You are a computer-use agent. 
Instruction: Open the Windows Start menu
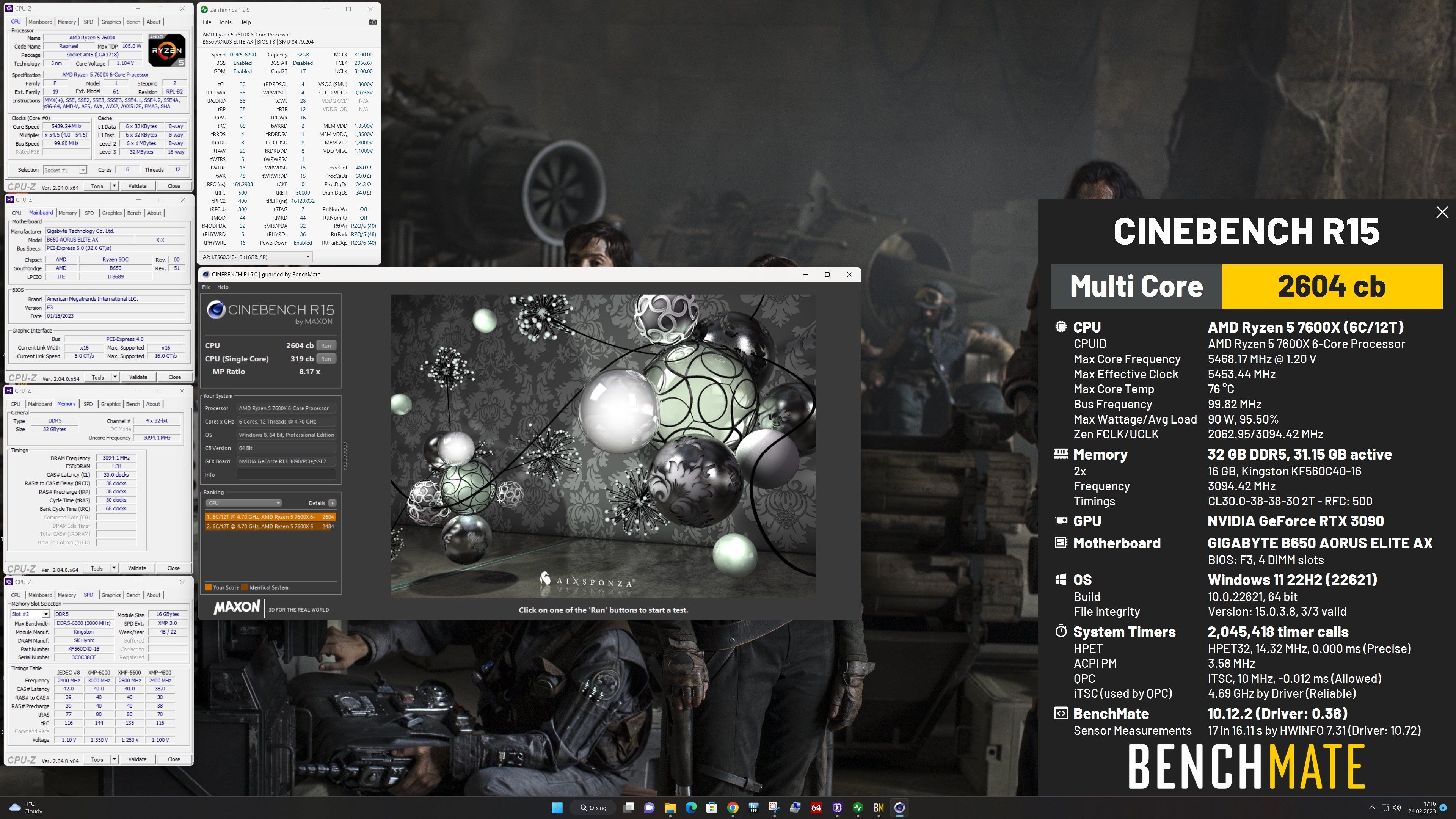pos(557,808)
